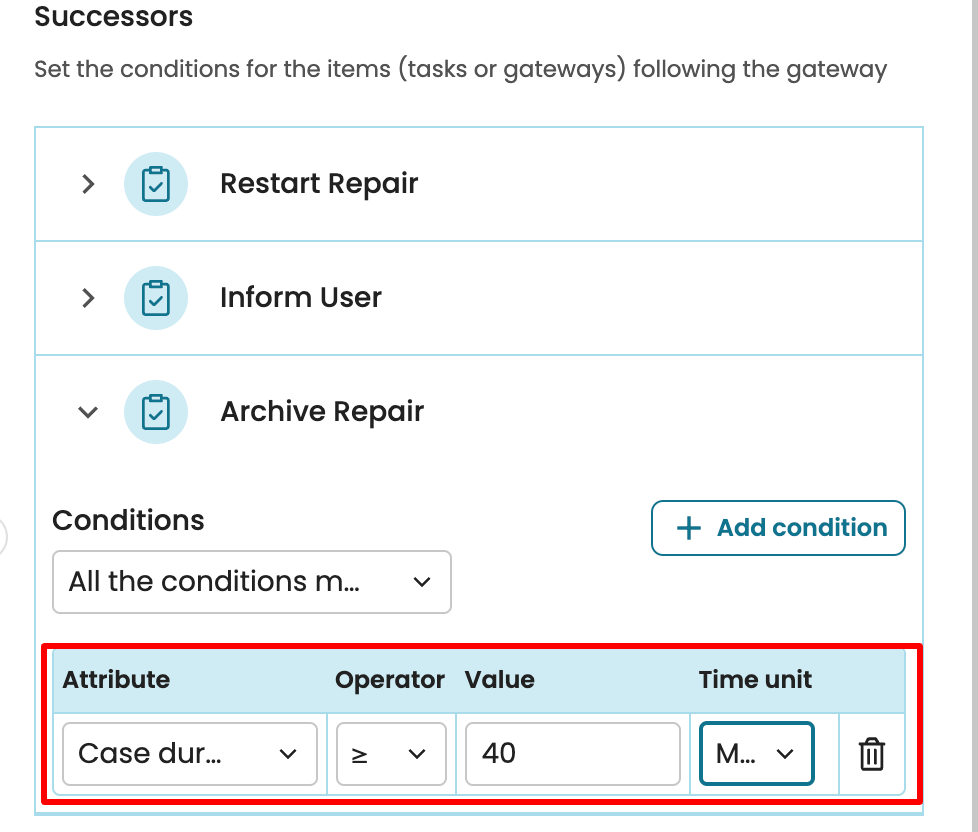The image size is (978, 832).
Task: Click the Archive Repair task clipboard icon
Action: (x=156, y=412)
